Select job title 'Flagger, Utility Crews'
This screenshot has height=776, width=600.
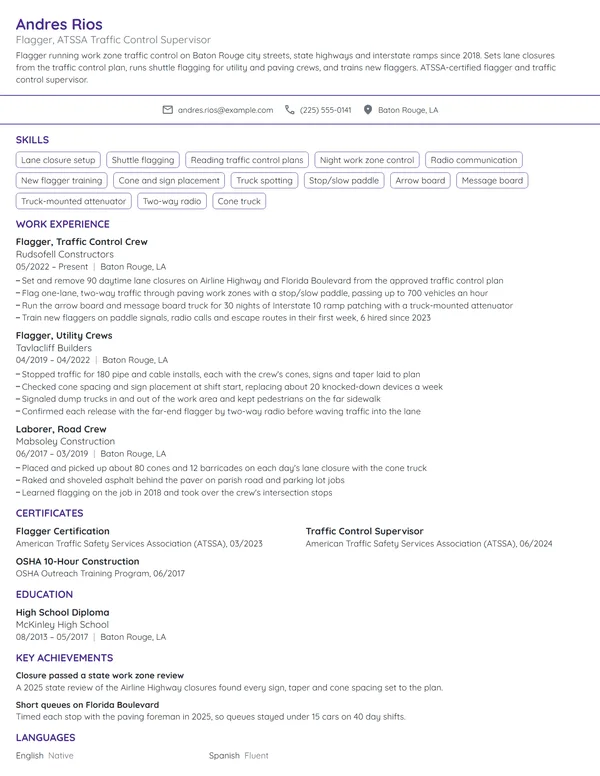click(x=64, y=336)
